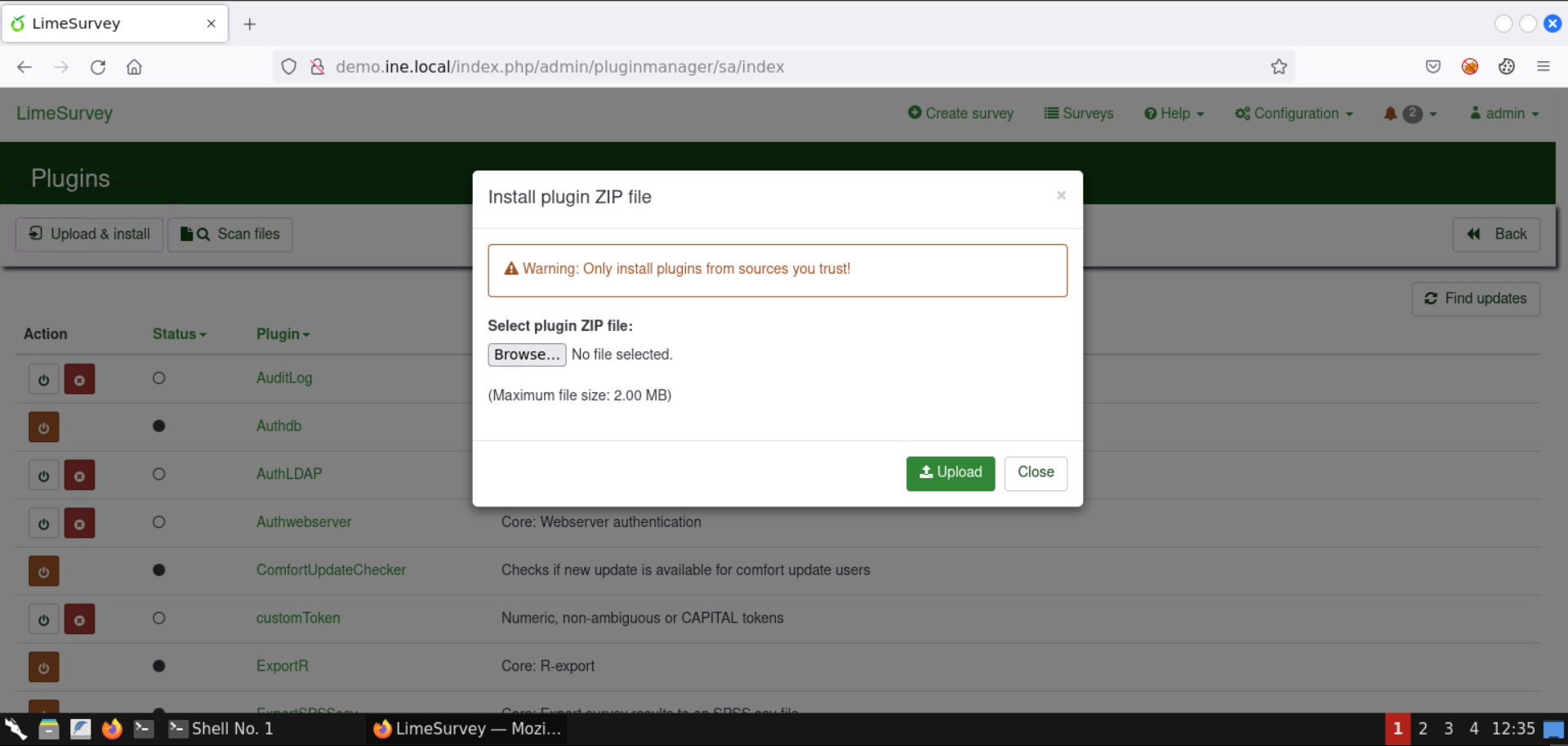Reload the current page

(x=98, y=67)
